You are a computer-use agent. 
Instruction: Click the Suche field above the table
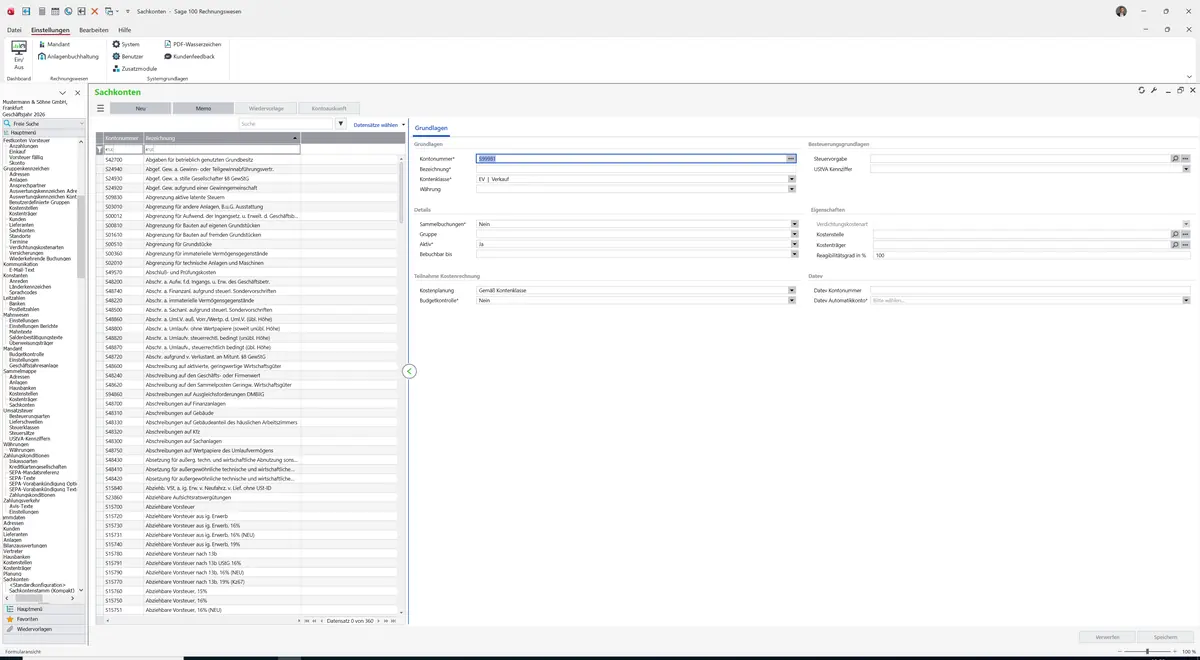point(285,124)
